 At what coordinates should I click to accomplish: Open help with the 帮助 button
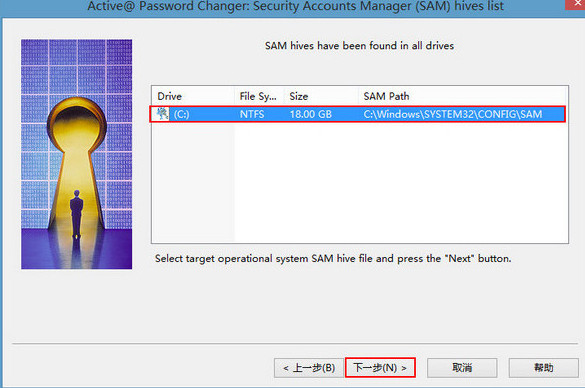(544, 368)
